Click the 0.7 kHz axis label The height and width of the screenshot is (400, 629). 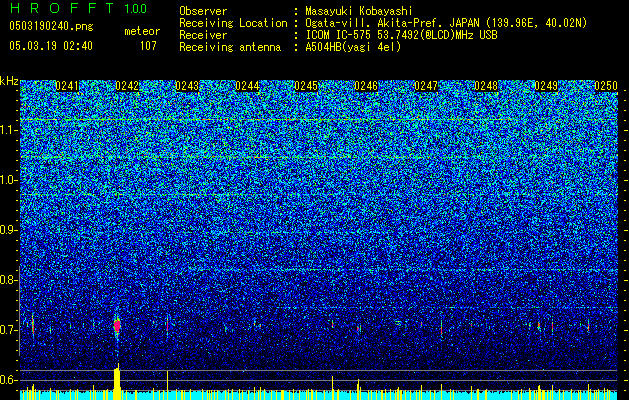8,330
